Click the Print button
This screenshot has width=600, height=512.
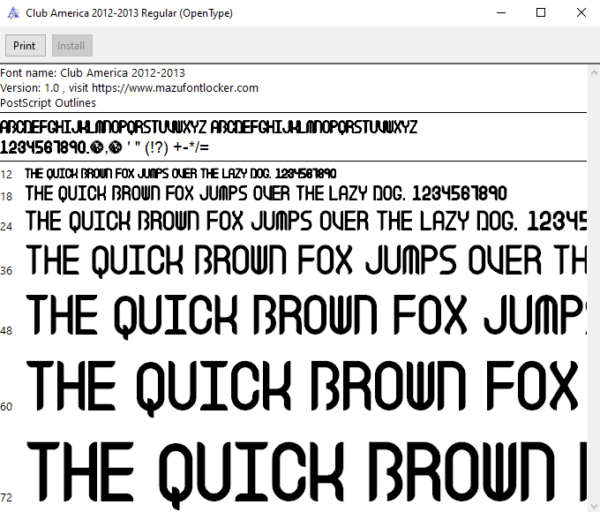point(25,46)
